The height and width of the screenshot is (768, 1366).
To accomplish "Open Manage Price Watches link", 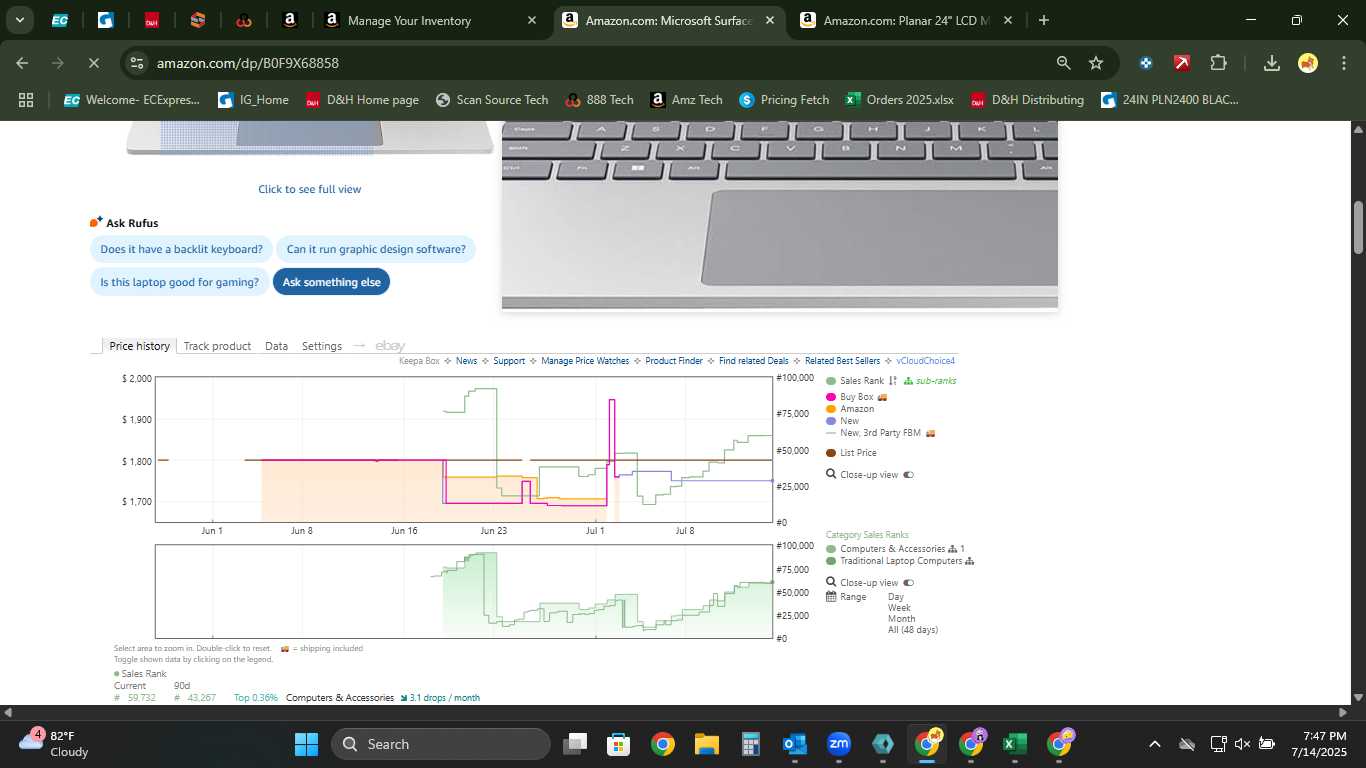I will 585,361.
